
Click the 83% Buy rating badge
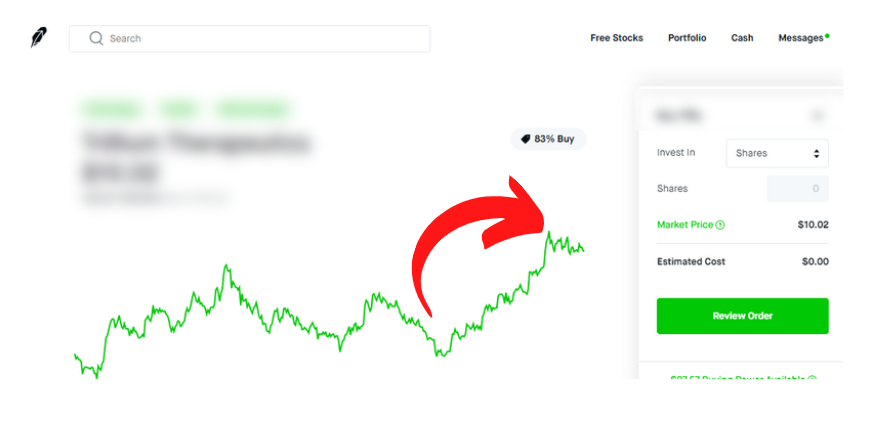tap(549, 139)
